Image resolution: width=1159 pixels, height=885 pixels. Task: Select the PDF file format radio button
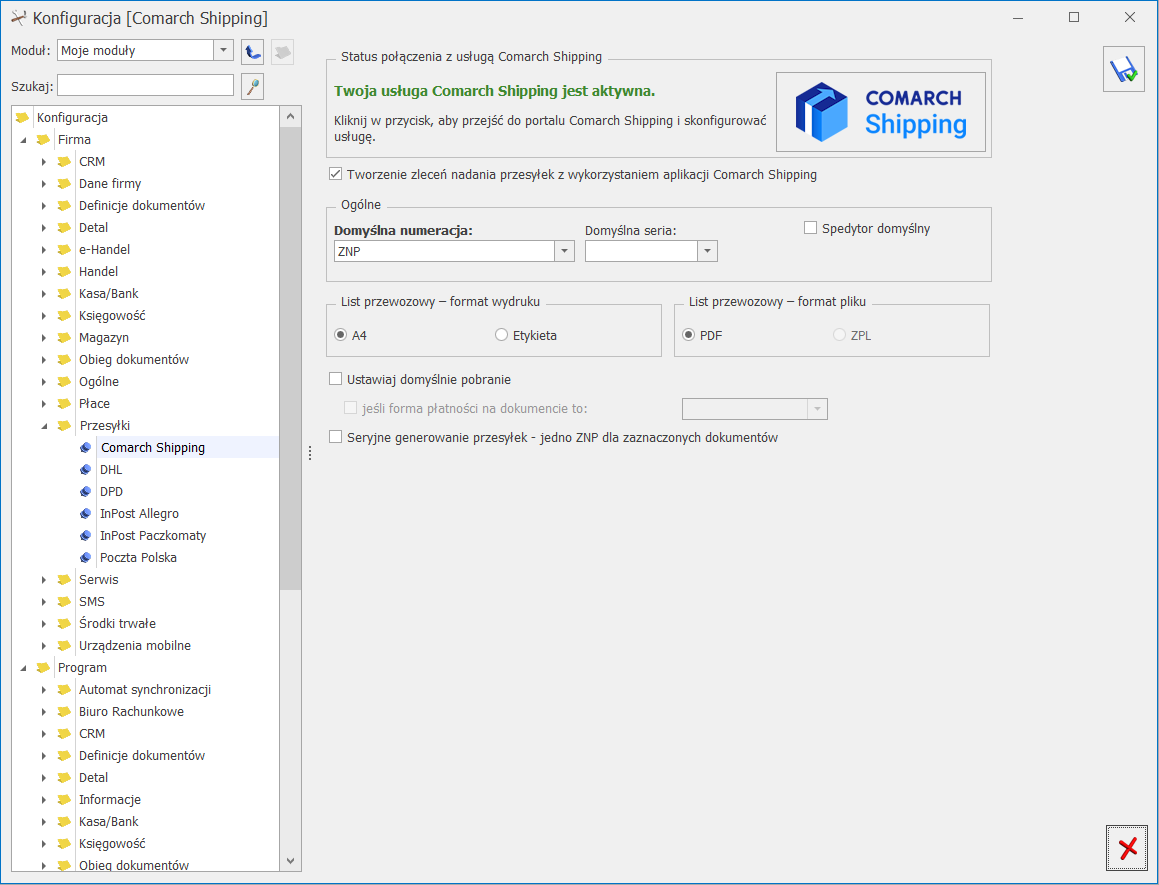click(x=688, y=335)
